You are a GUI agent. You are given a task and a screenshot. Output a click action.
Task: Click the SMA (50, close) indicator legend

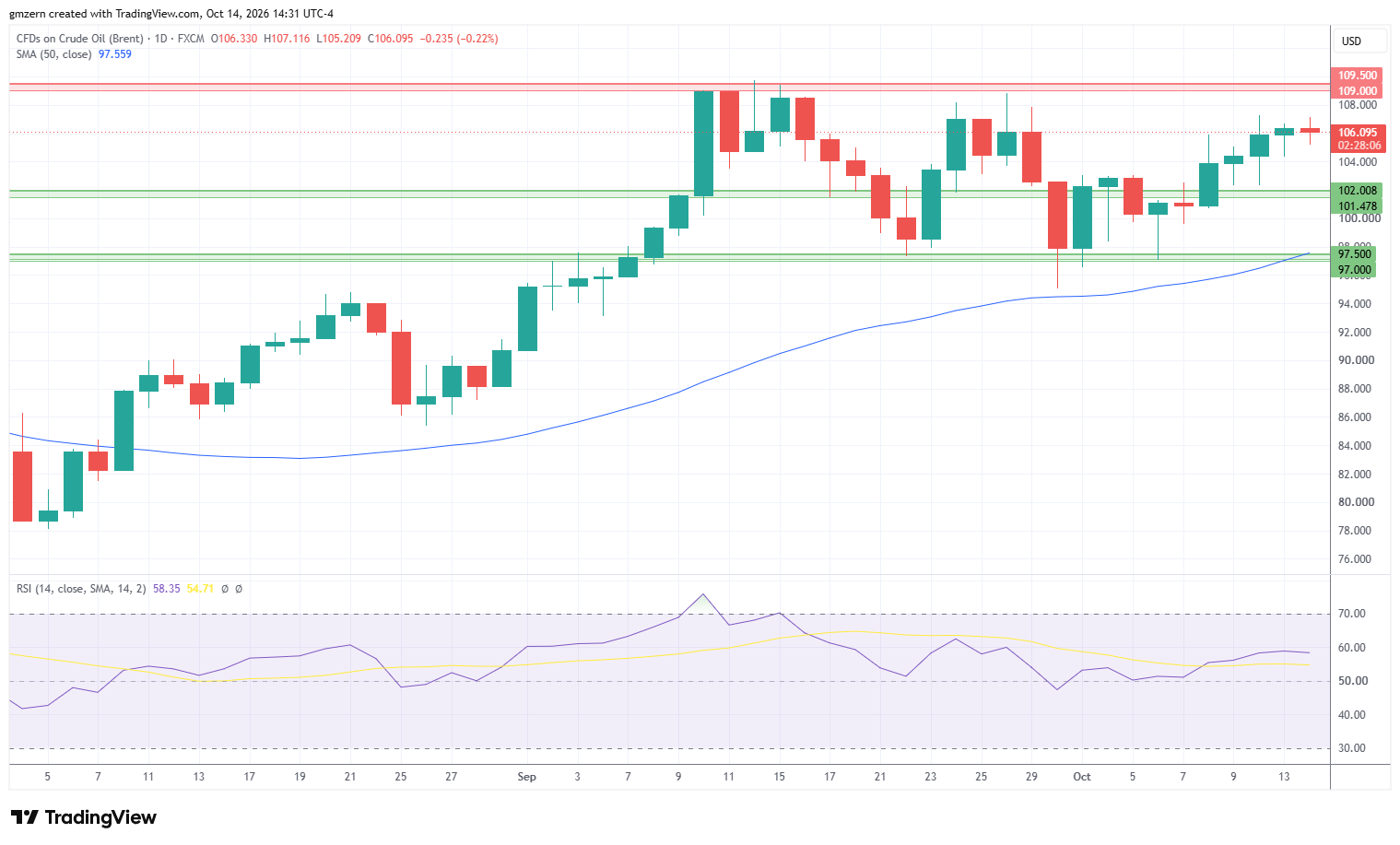tap(54, 54)
